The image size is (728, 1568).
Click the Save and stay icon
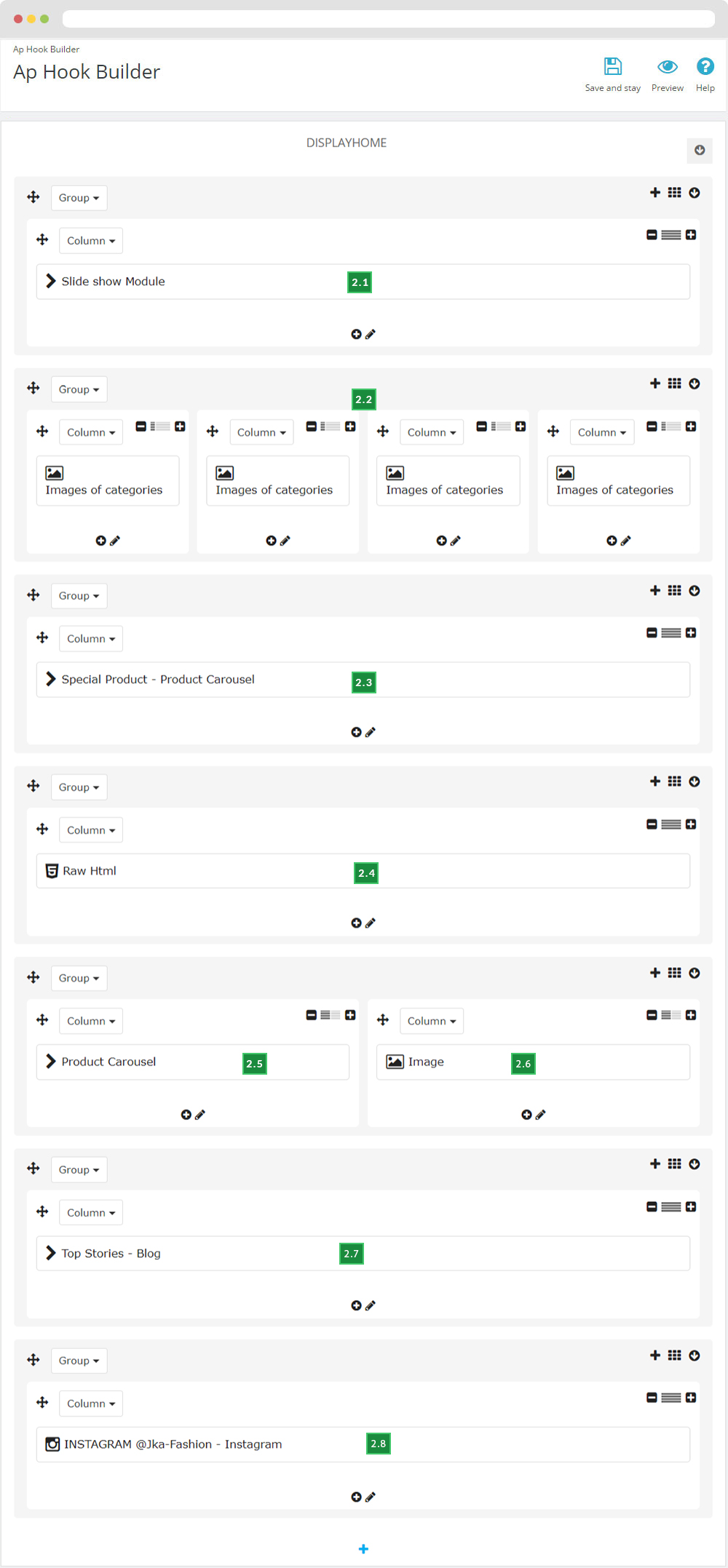coord(613,67)
